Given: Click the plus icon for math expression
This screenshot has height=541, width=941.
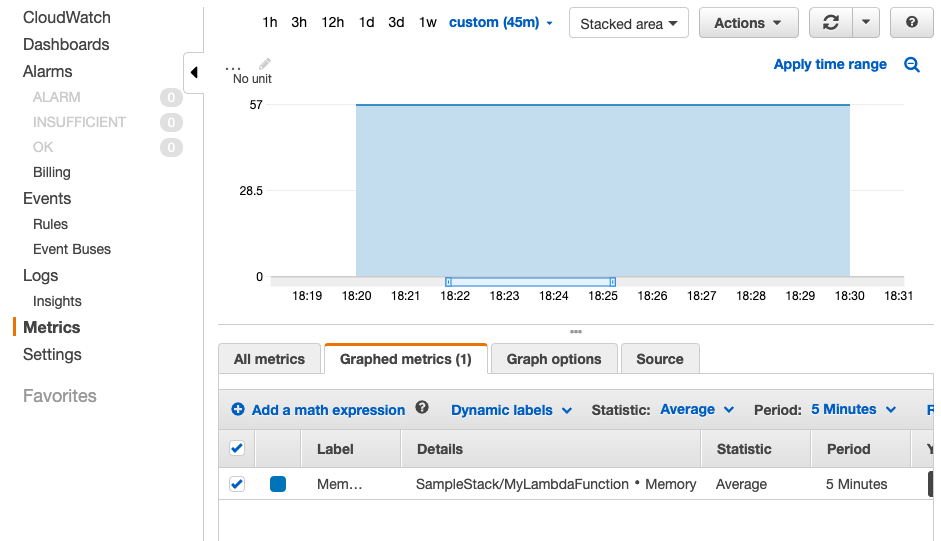Looking at the screenshot, I should (238, 410).
